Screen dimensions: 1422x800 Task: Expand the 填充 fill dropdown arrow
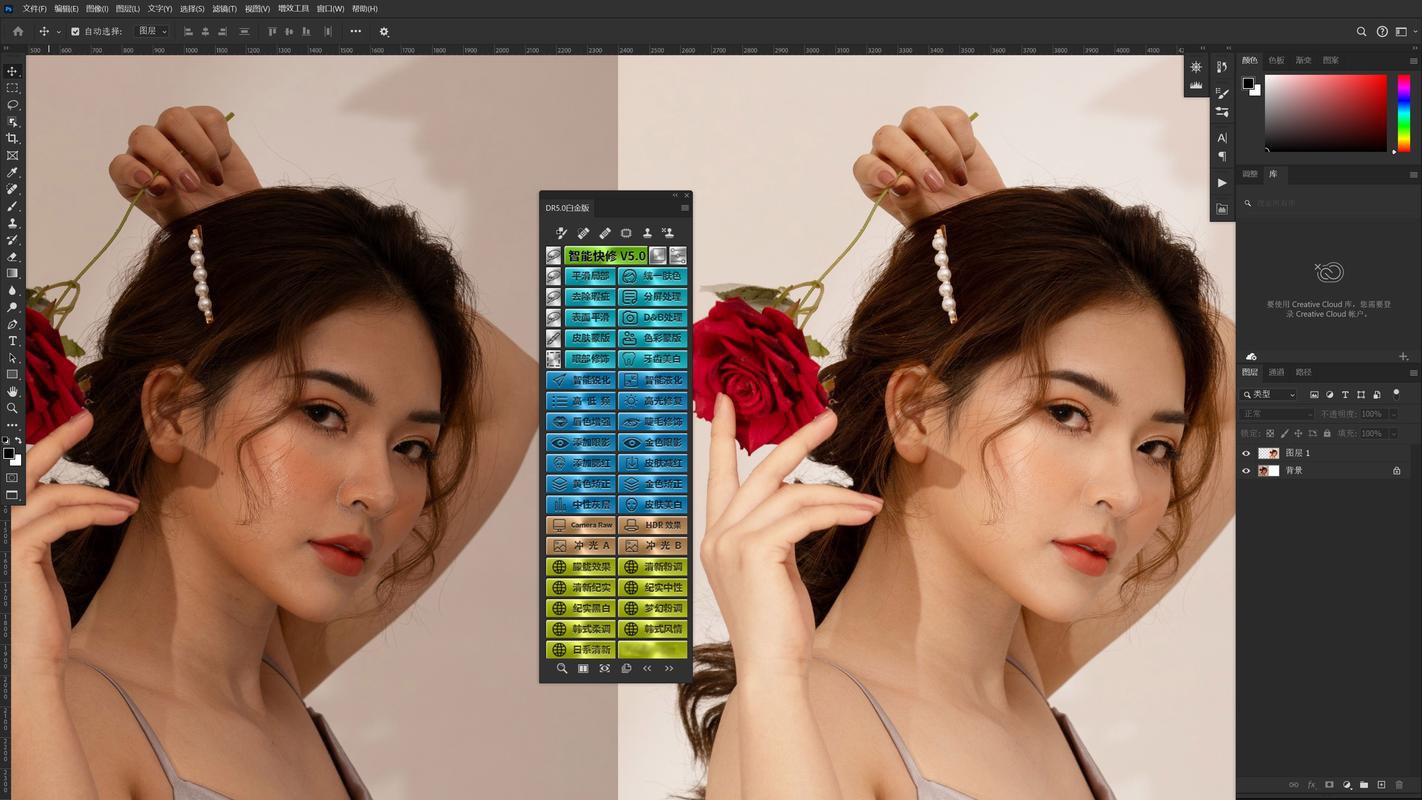pos(1393,433)
